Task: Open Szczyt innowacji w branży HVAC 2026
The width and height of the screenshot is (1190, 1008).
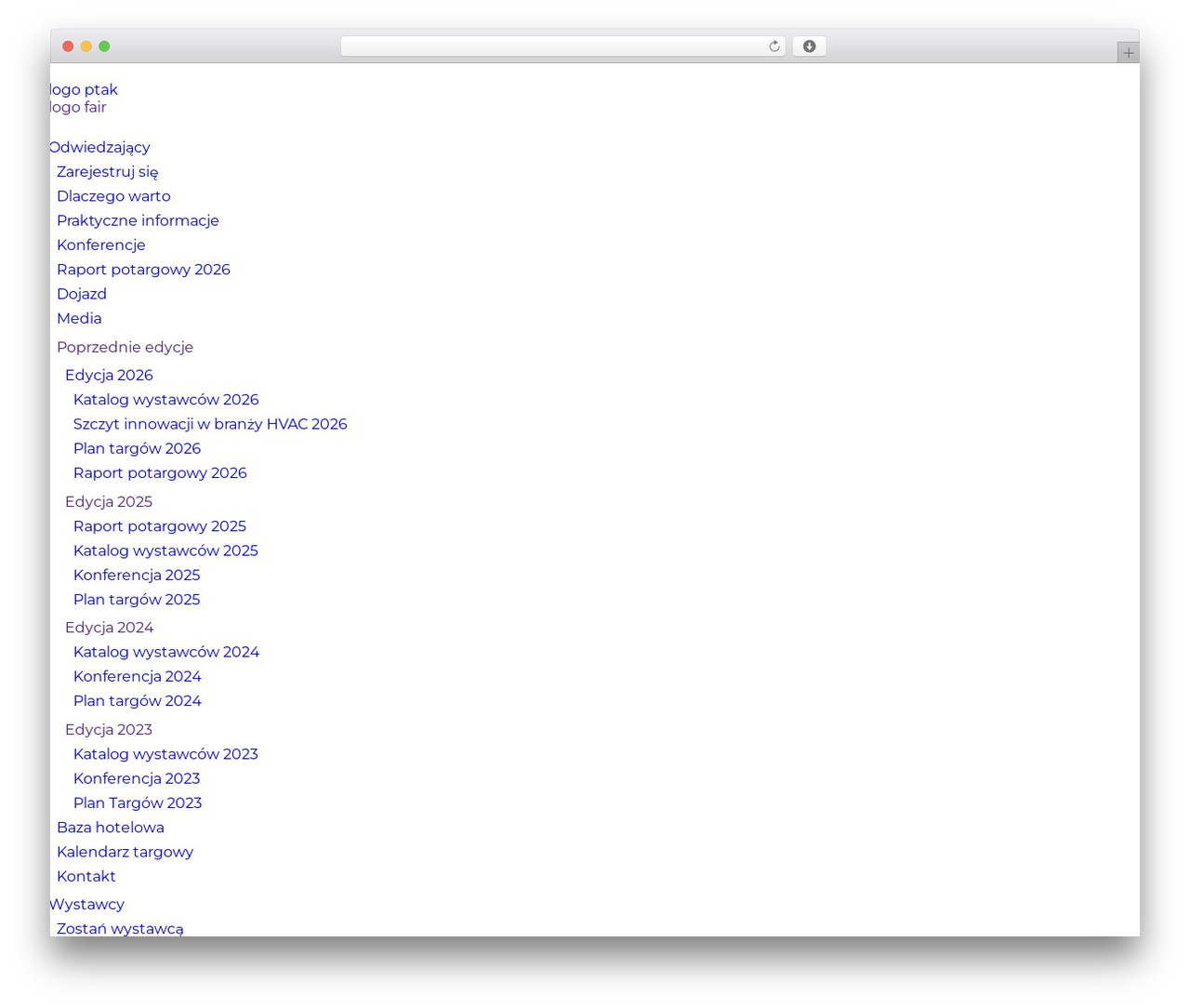Action: [x=210, y=424]
